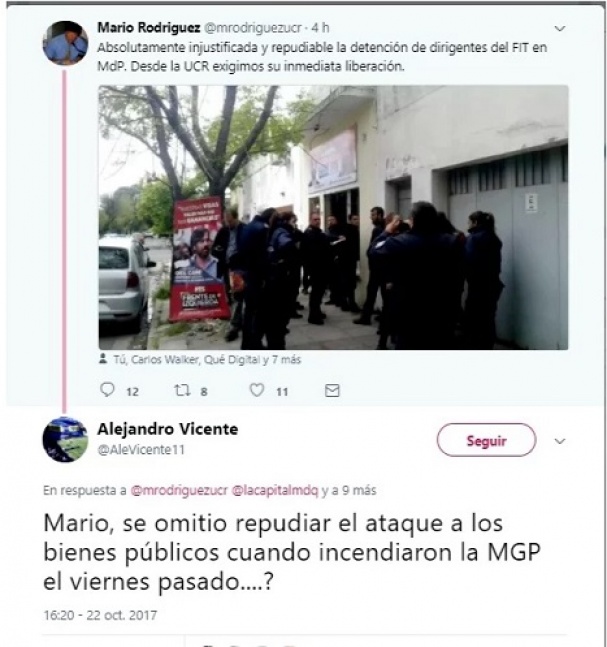This screenshot has width=607, height=647.
Task: Open Alejandro Vicente's profile avatar
Action: 65,439
